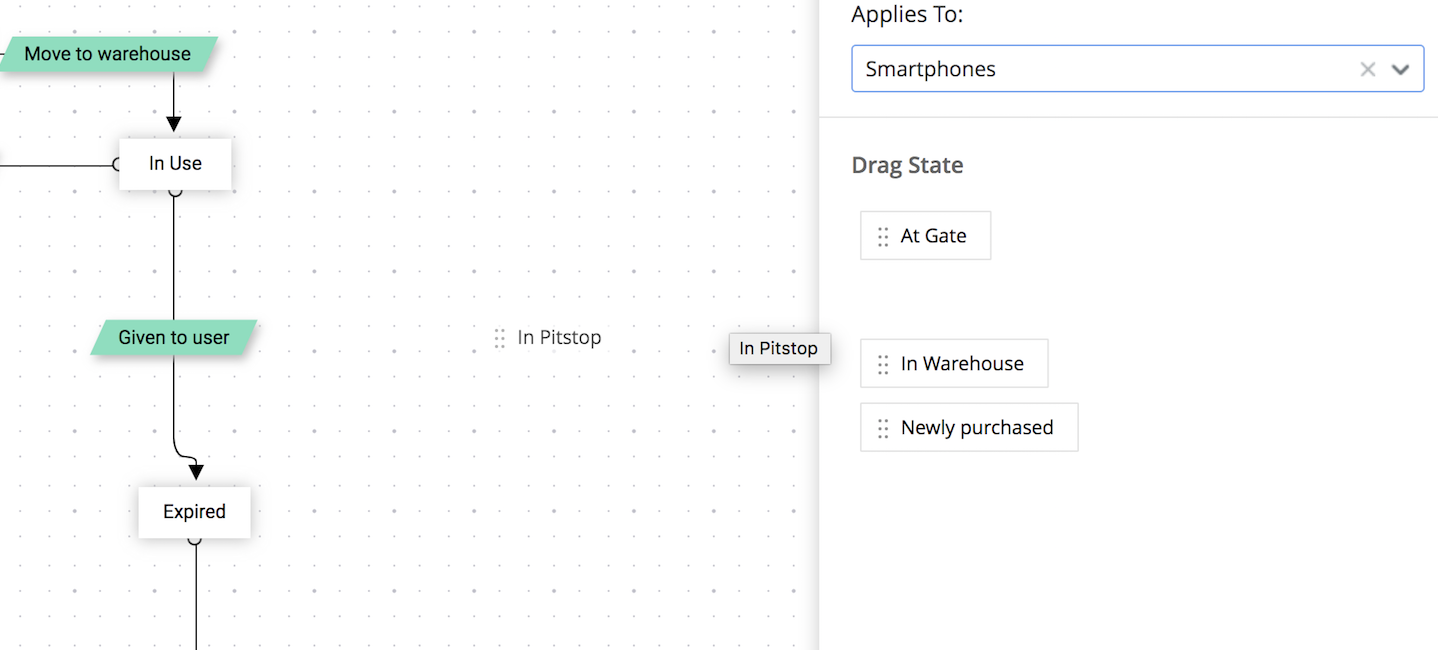This screenshot has width=1438, height=650.
Task: Pick the In Warehouse state chip
Action: [962, 364]
